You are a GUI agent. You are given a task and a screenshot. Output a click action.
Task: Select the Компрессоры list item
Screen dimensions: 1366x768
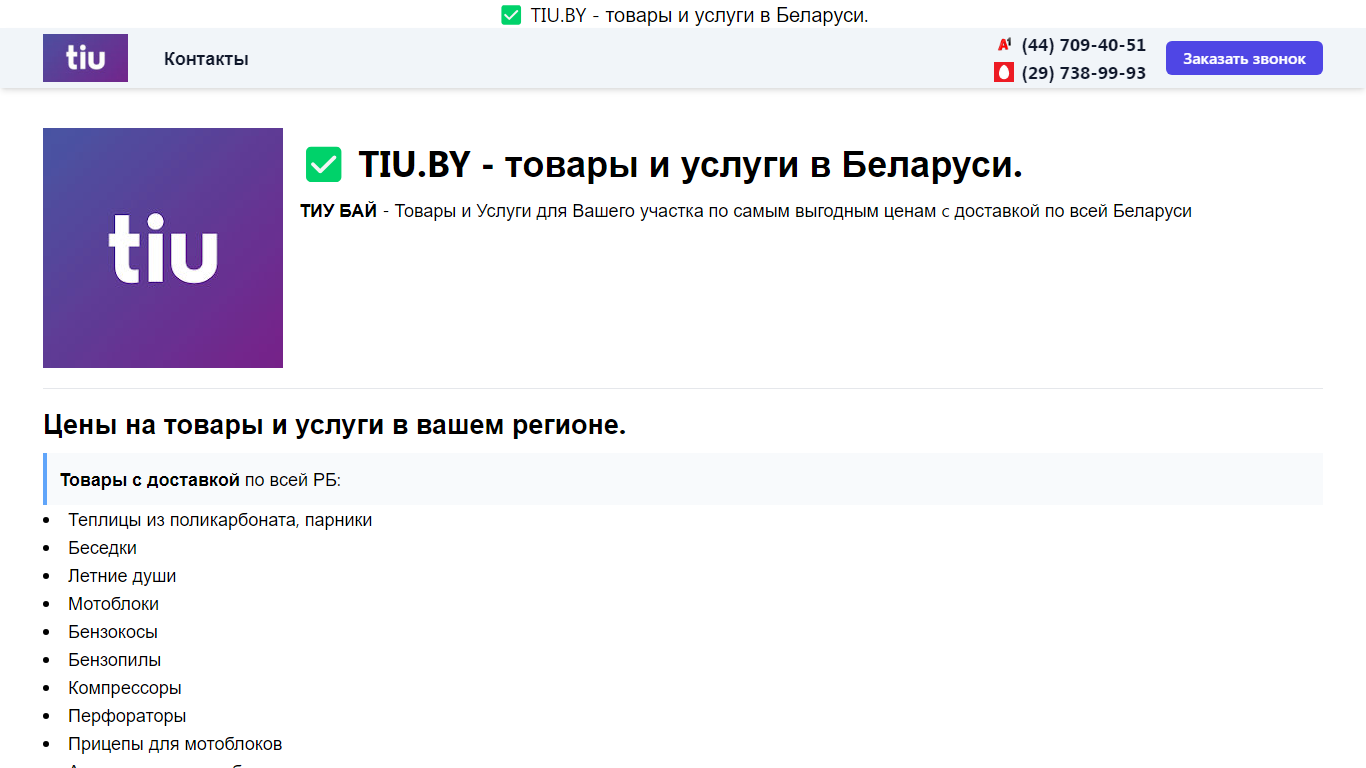(x=125, y=688)
